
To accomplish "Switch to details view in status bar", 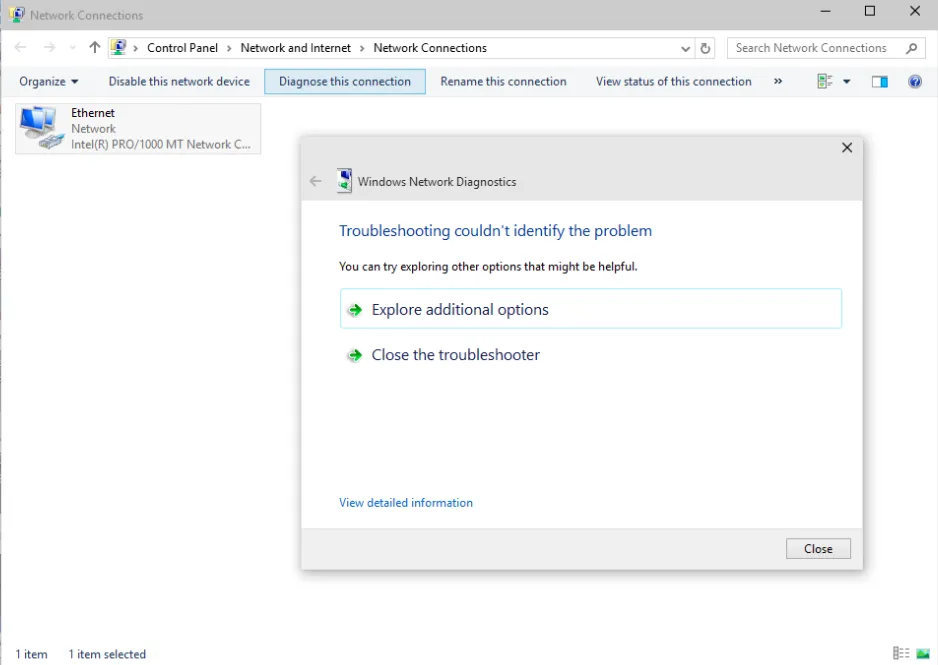I will pos(900,654).
